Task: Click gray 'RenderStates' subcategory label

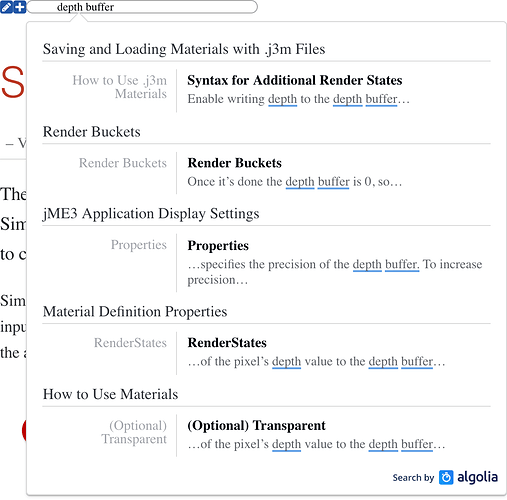Action: (x=130, y=343)
